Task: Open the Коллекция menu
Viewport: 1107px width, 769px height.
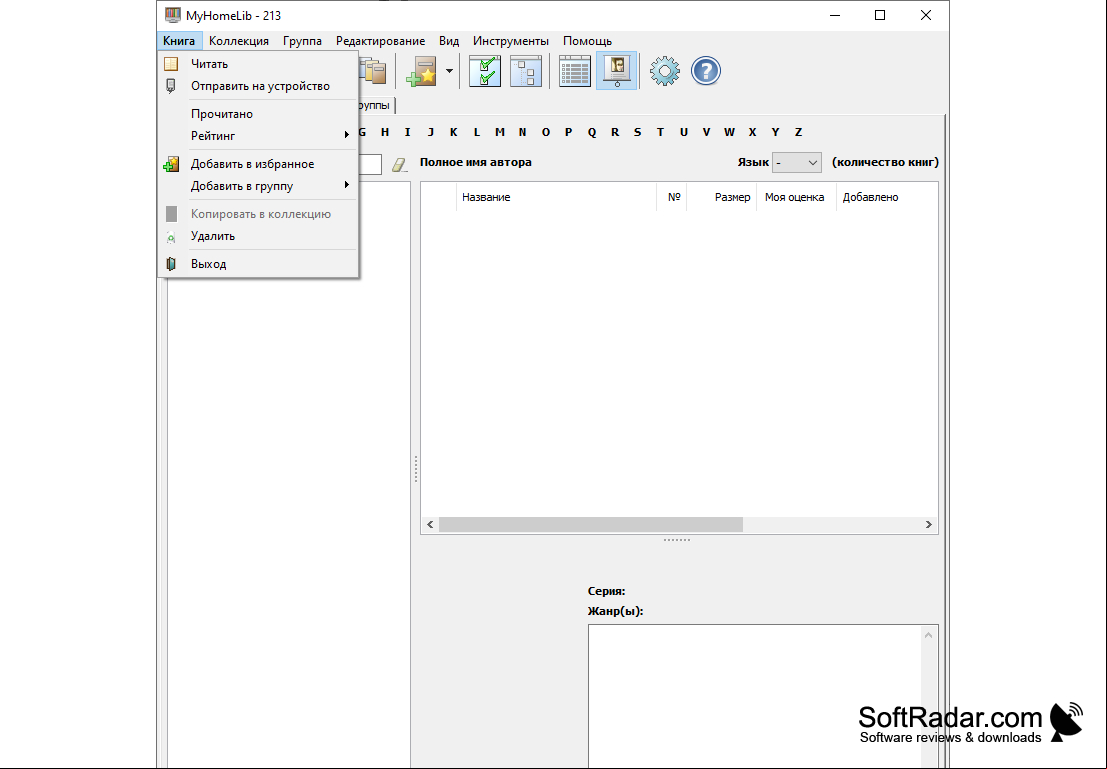Action: (x=239, y=41)
